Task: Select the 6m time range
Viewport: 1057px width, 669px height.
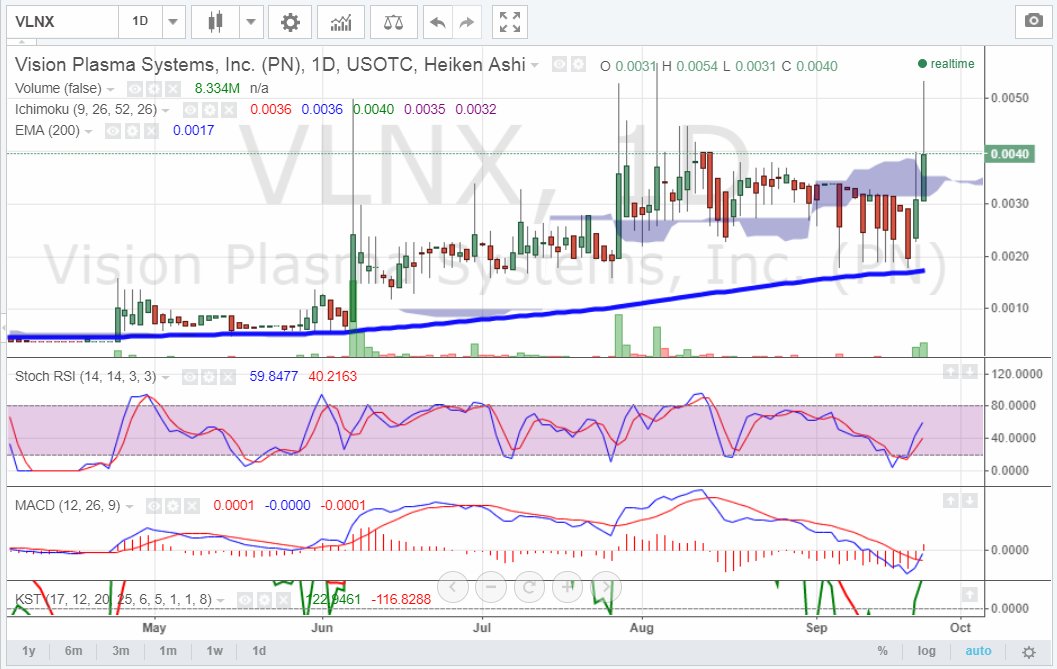Action: tap(73, 651)
